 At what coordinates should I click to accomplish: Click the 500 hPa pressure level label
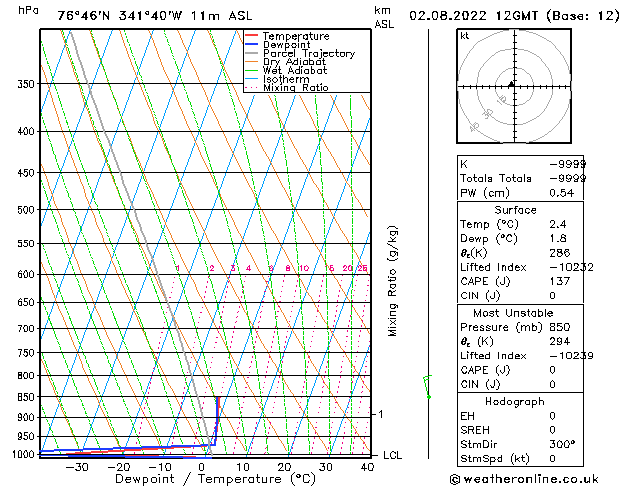26,210
